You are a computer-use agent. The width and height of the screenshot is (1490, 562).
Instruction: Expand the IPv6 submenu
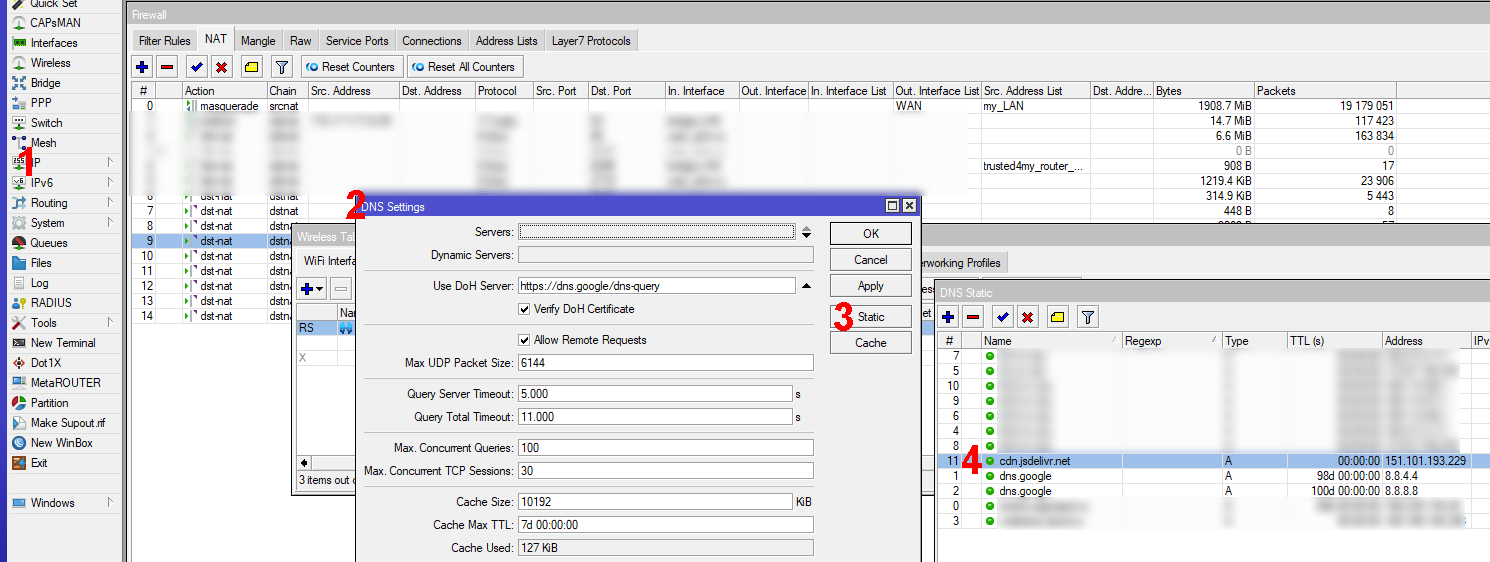[x=110, y=183]
